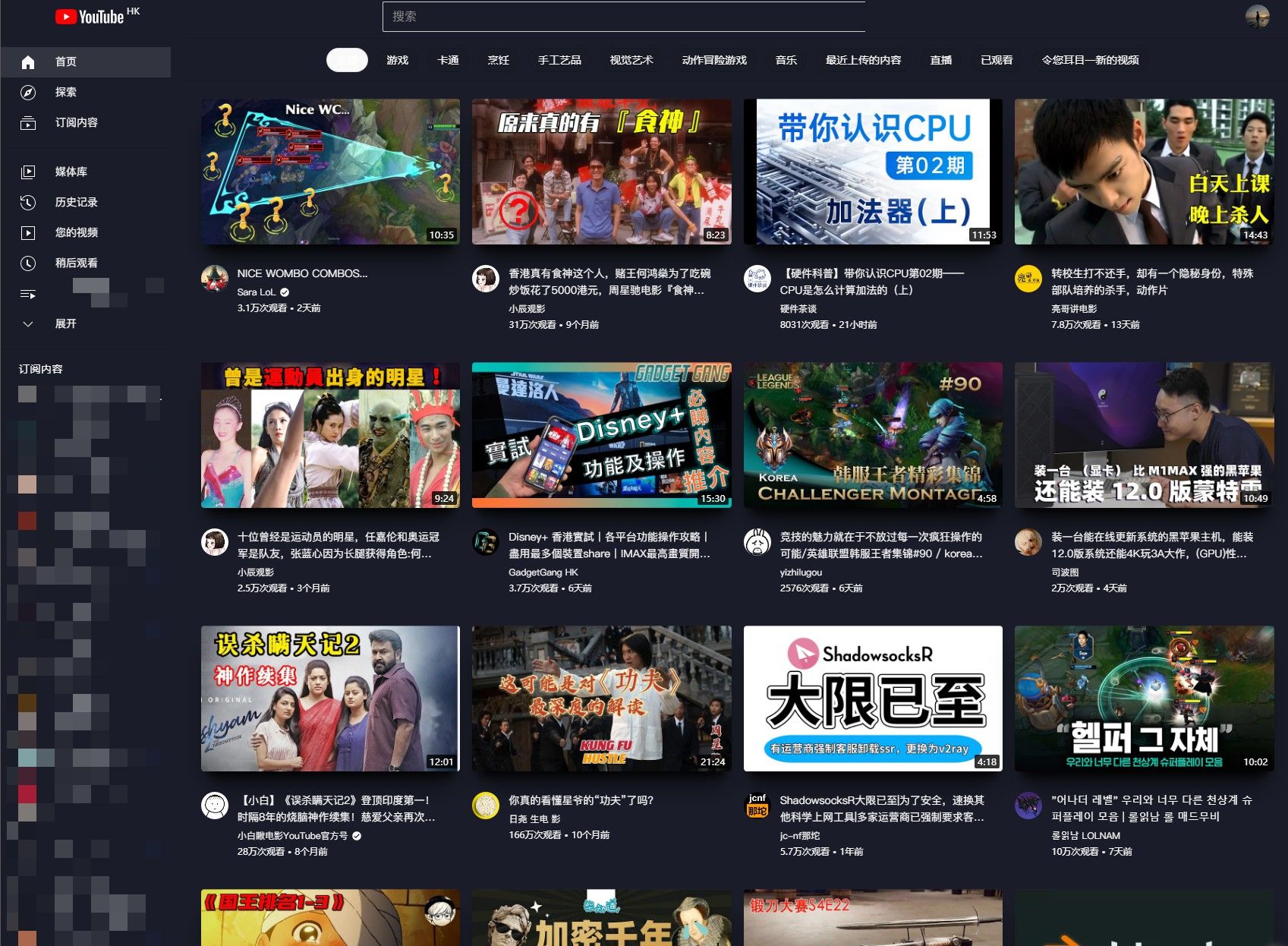Play 原來真的有食神 thumbnail
Screen dimensions: 1288x946
click(x=601, y=172)
